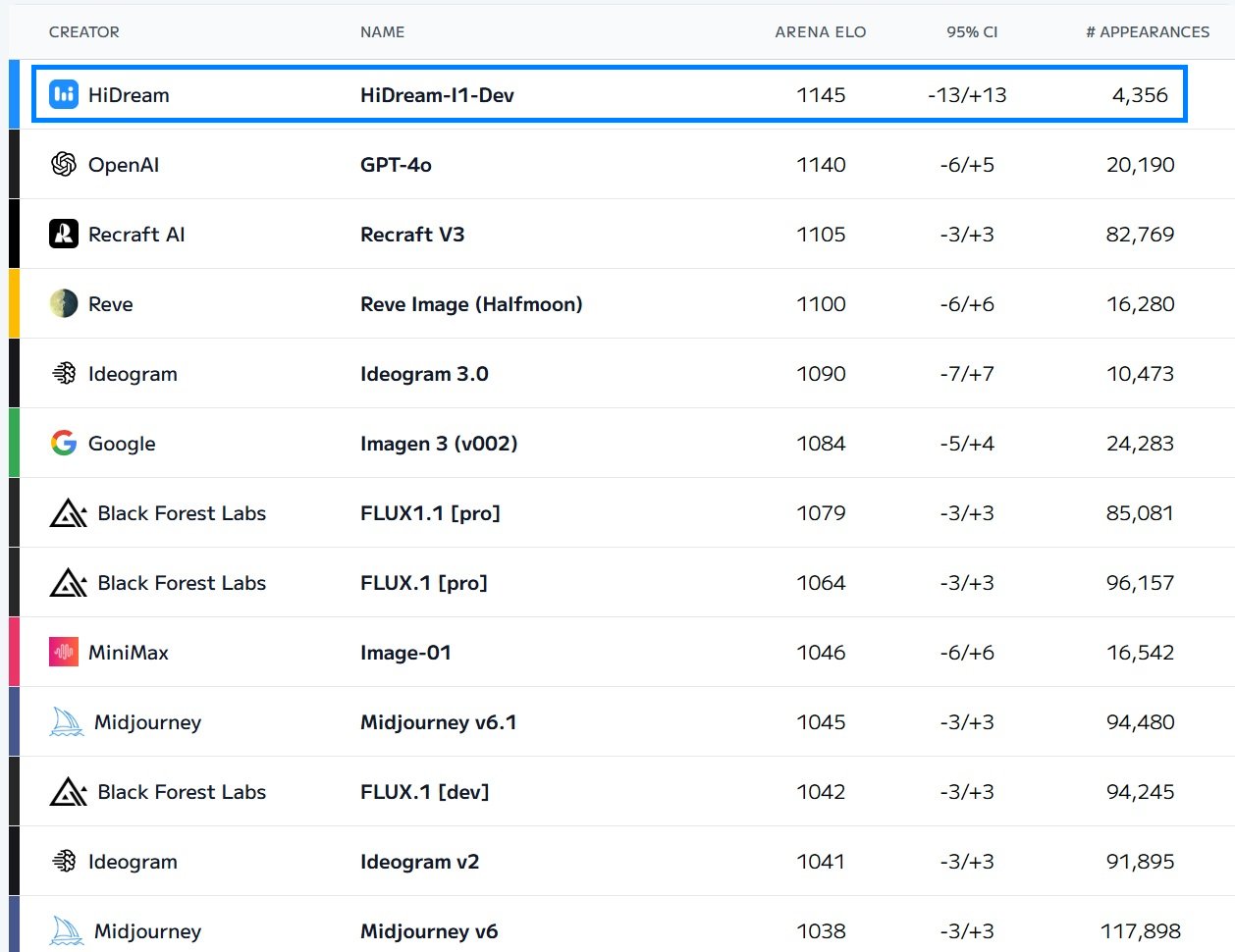Viewport: 1235px width, 952px height.
Task: Select the Reve Image (Halfmoon) model name
Action: [x=471, y=304]
